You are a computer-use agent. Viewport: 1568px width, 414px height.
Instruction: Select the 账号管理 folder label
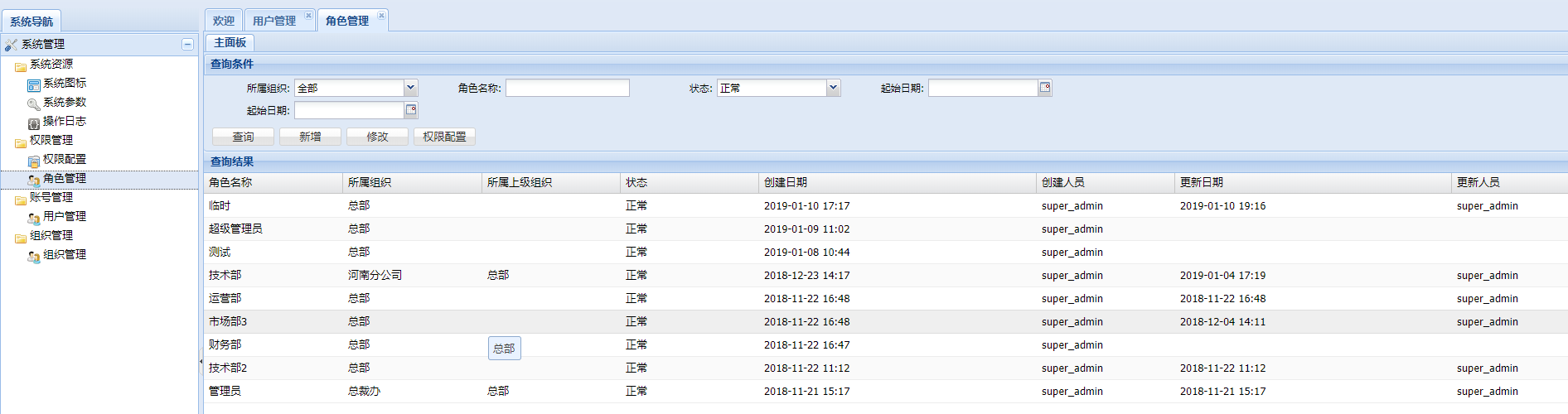click(51, 197)
